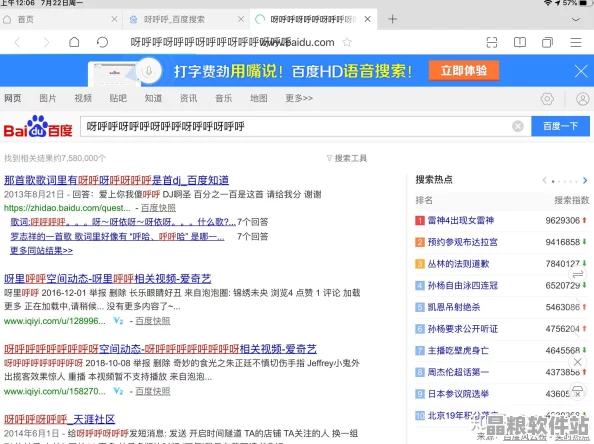
Task: Select the 地图 search category
Action: point(259,98)
